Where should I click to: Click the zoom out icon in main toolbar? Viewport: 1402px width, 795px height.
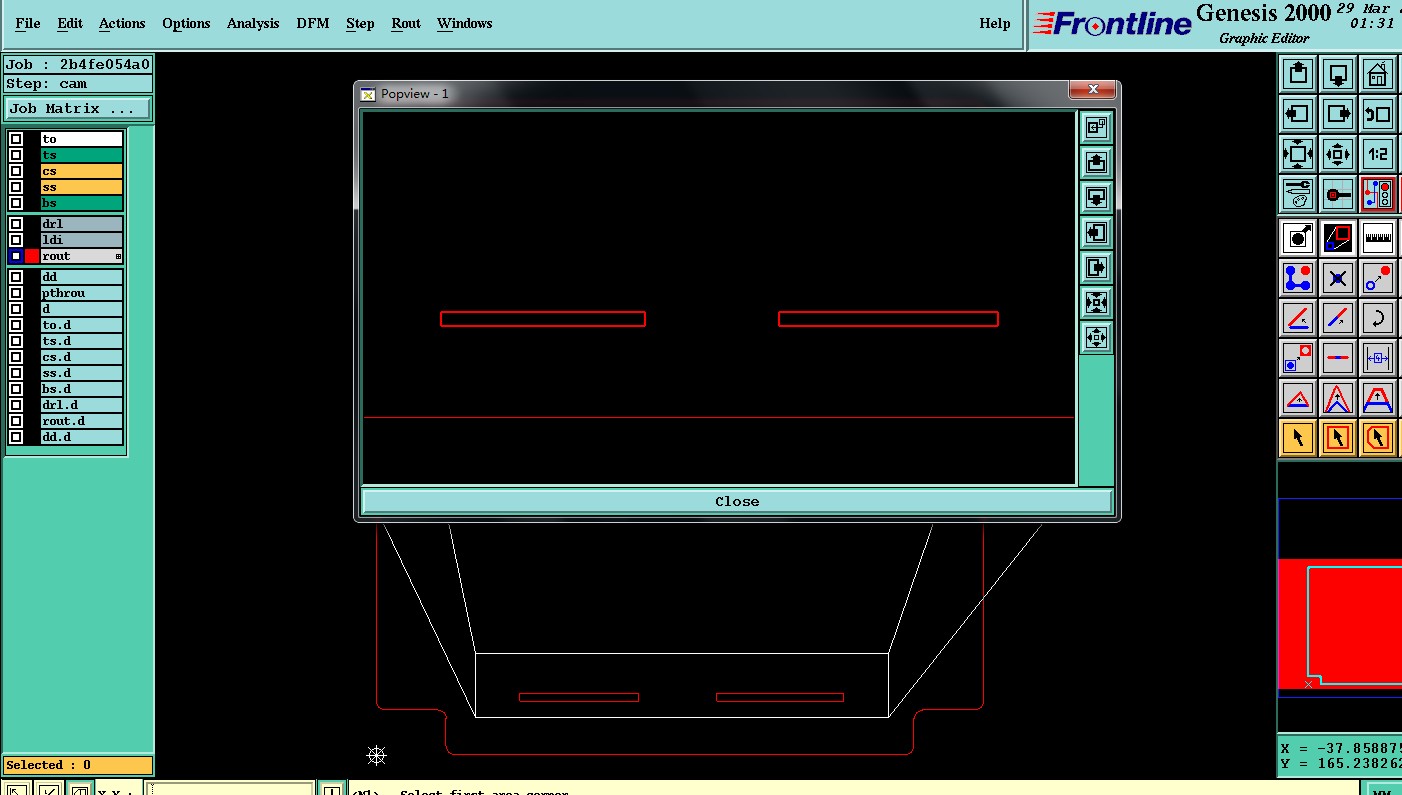click(x=1338, y=154)
